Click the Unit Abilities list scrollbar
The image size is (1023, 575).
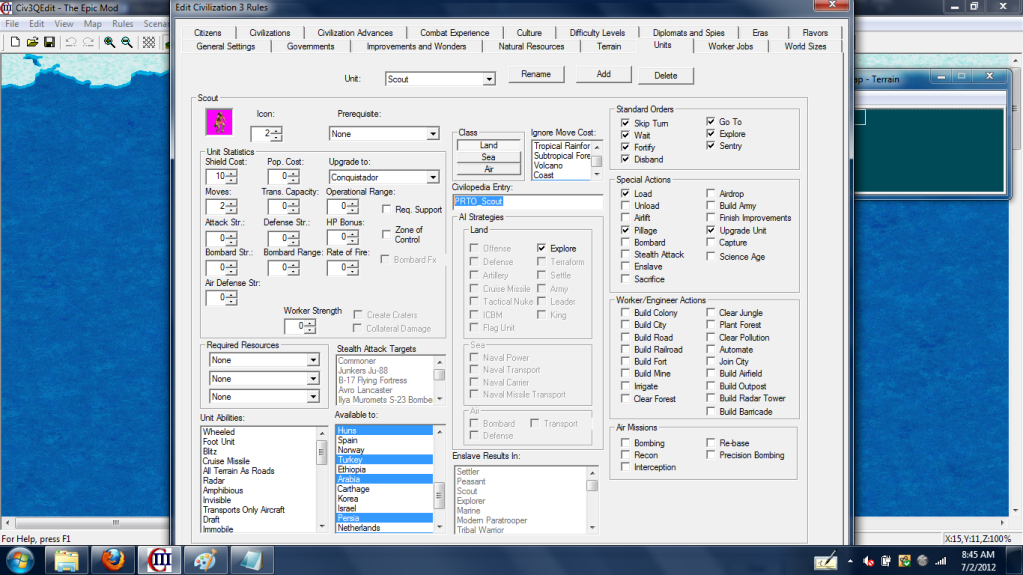(322, 479)
